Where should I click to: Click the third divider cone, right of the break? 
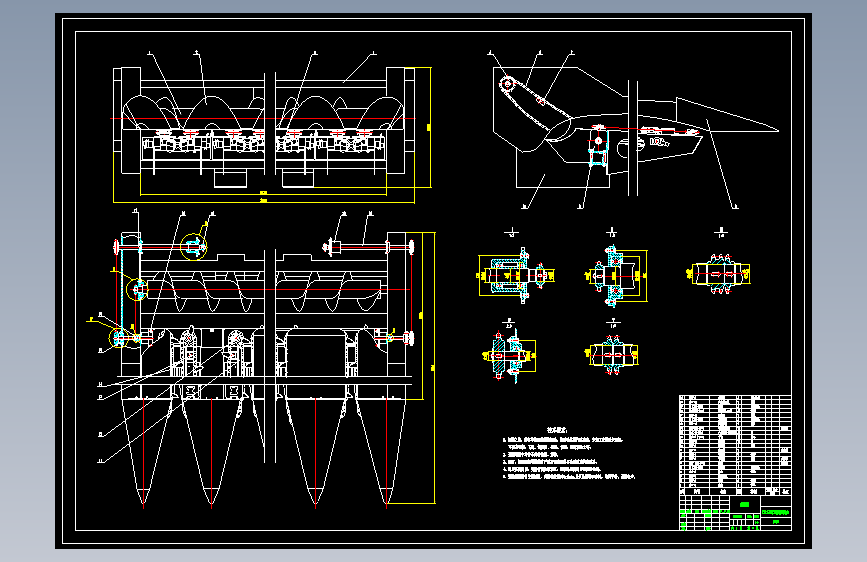tap(316, 451)
